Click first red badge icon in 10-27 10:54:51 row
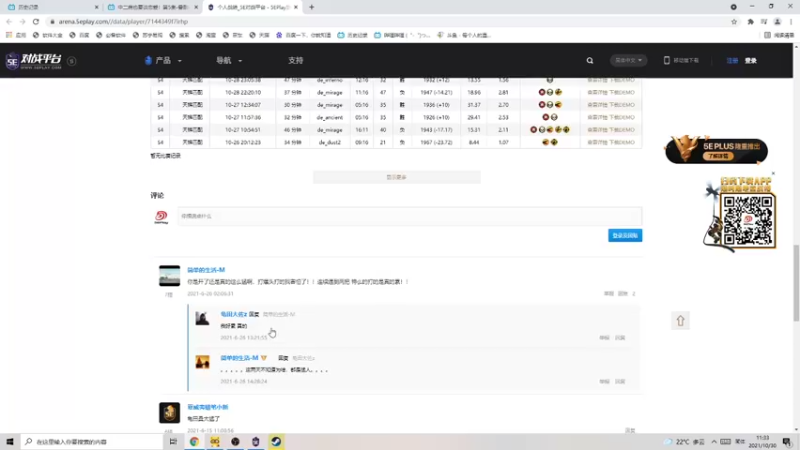The width and height of the screenshot is (800, 450). (533, 130)
